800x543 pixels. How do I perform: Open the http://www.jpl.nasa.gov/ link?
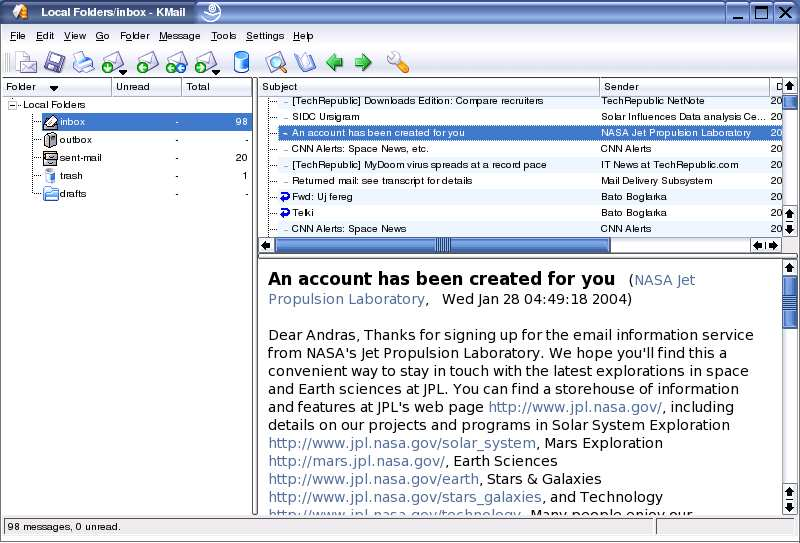(x=575, y=407)
